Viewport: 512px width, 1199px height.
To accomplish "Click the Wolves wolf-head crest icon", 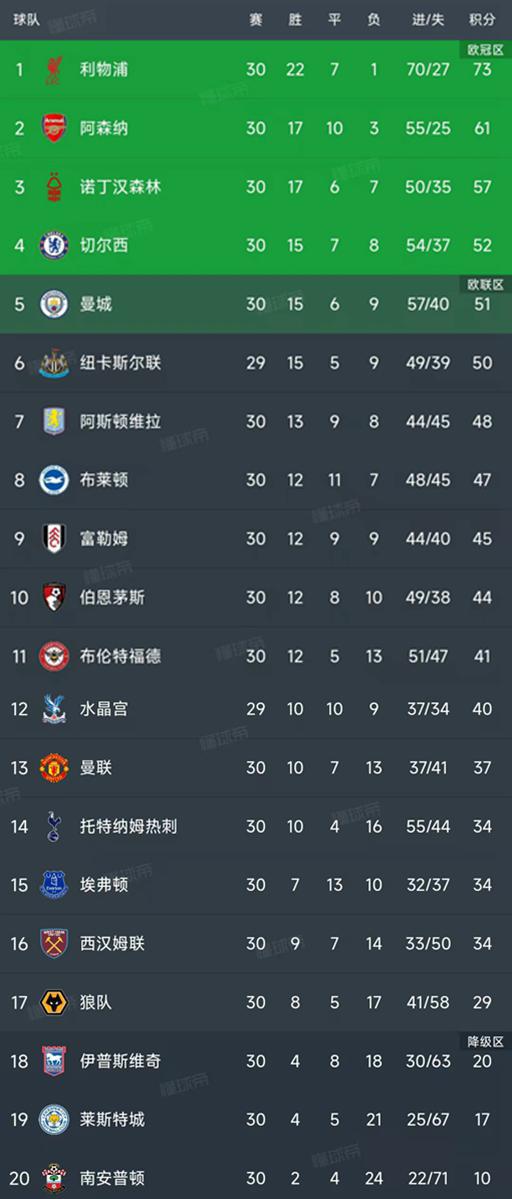I will [53, 1002].
